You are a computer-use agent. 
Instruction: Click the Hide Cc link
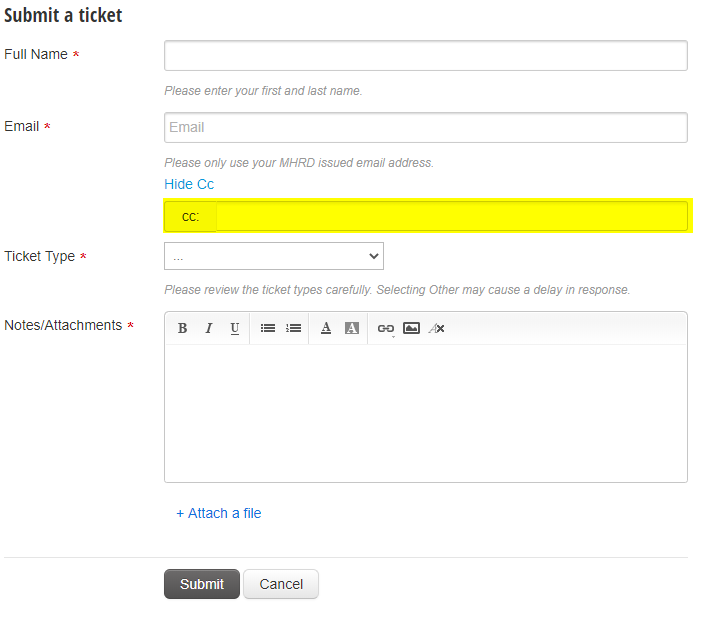(189, 184)
